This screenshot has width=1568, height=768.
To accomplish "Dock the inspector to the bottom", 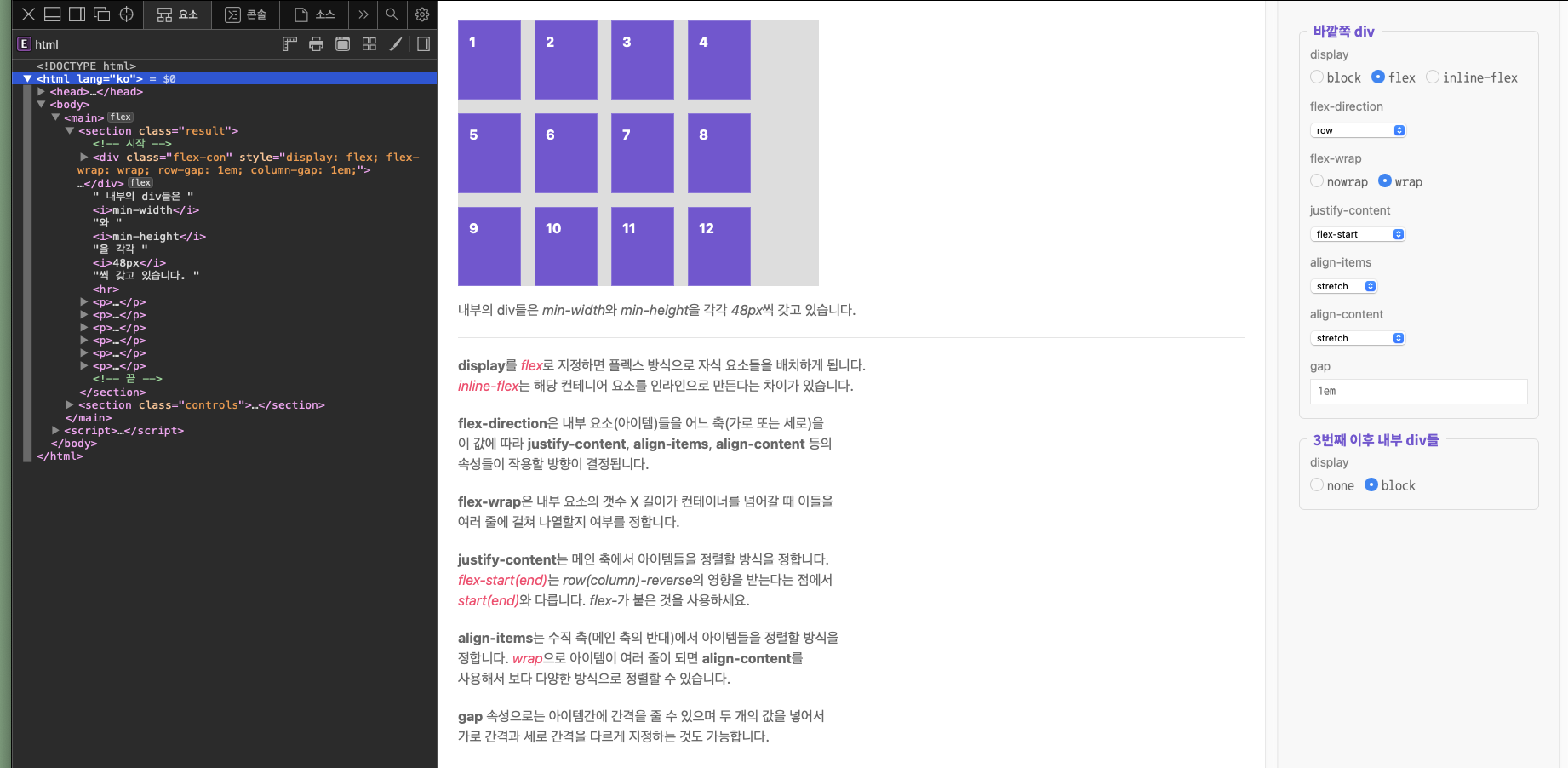I will click(x=53, y=14).
